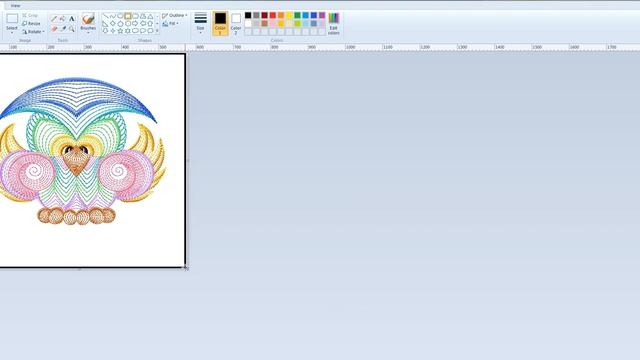The height and width of the screenshot is (360, 640).
Task: Select the Up arrow shape
Action: coord(150,24)
